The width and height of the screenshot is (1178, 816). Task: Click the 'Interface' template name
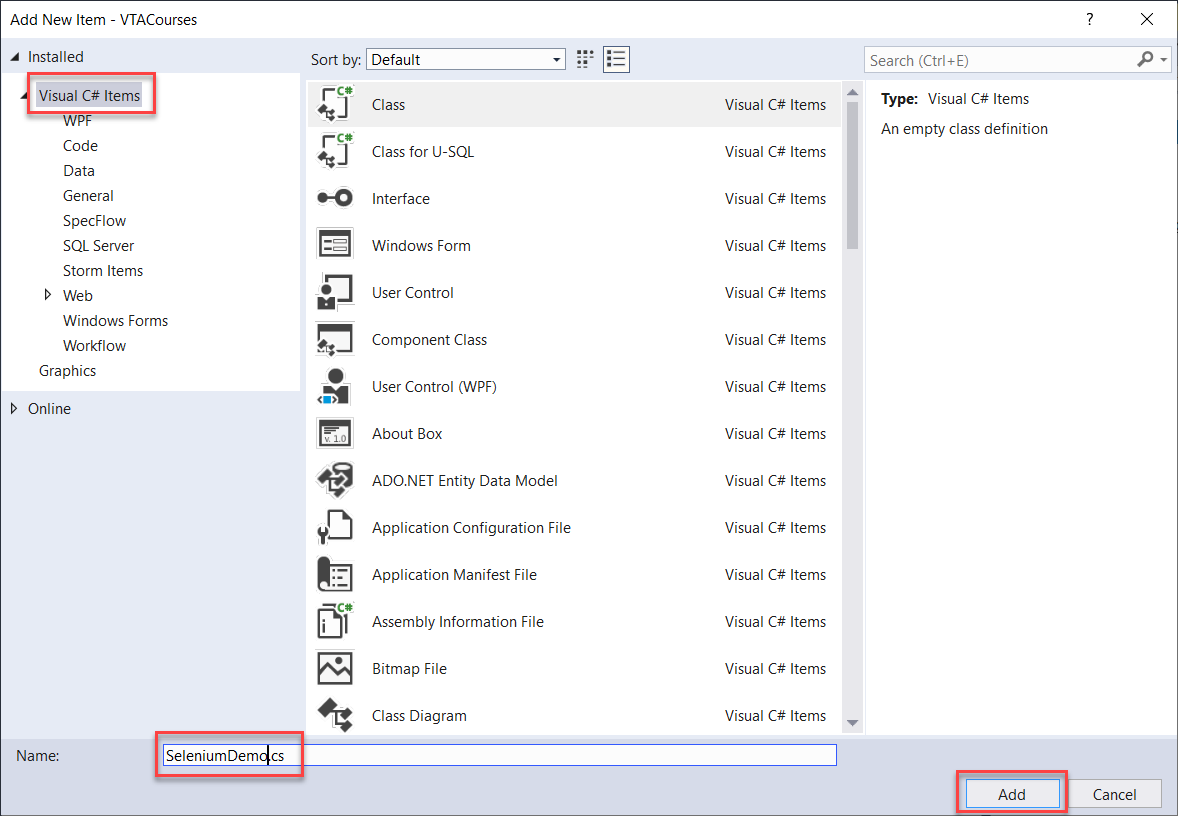click(x=401, y=198)
